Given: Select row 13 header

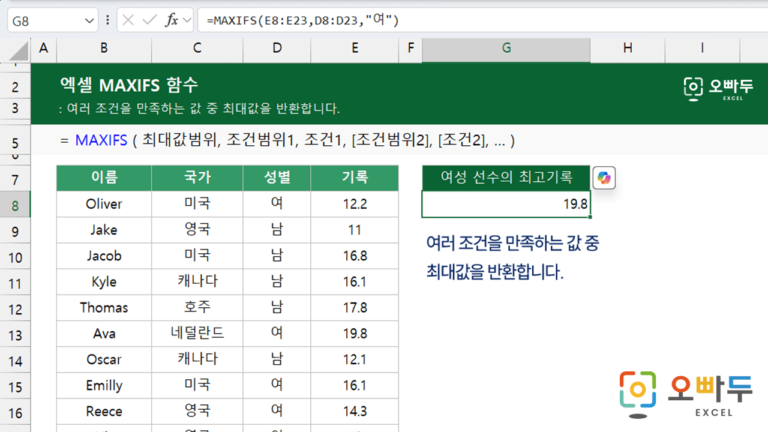Looking at the screenshot, I should [x=15, y=335].
